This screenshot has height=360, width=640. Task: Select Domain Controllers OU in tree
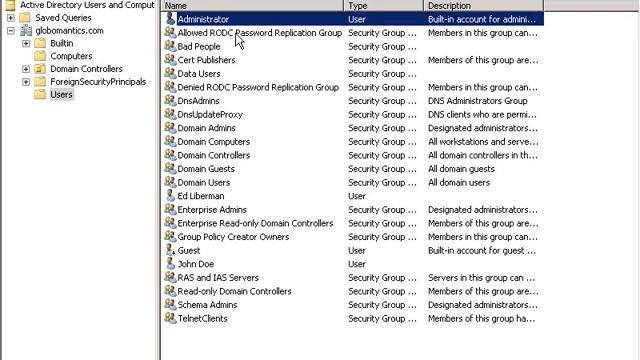86,69
